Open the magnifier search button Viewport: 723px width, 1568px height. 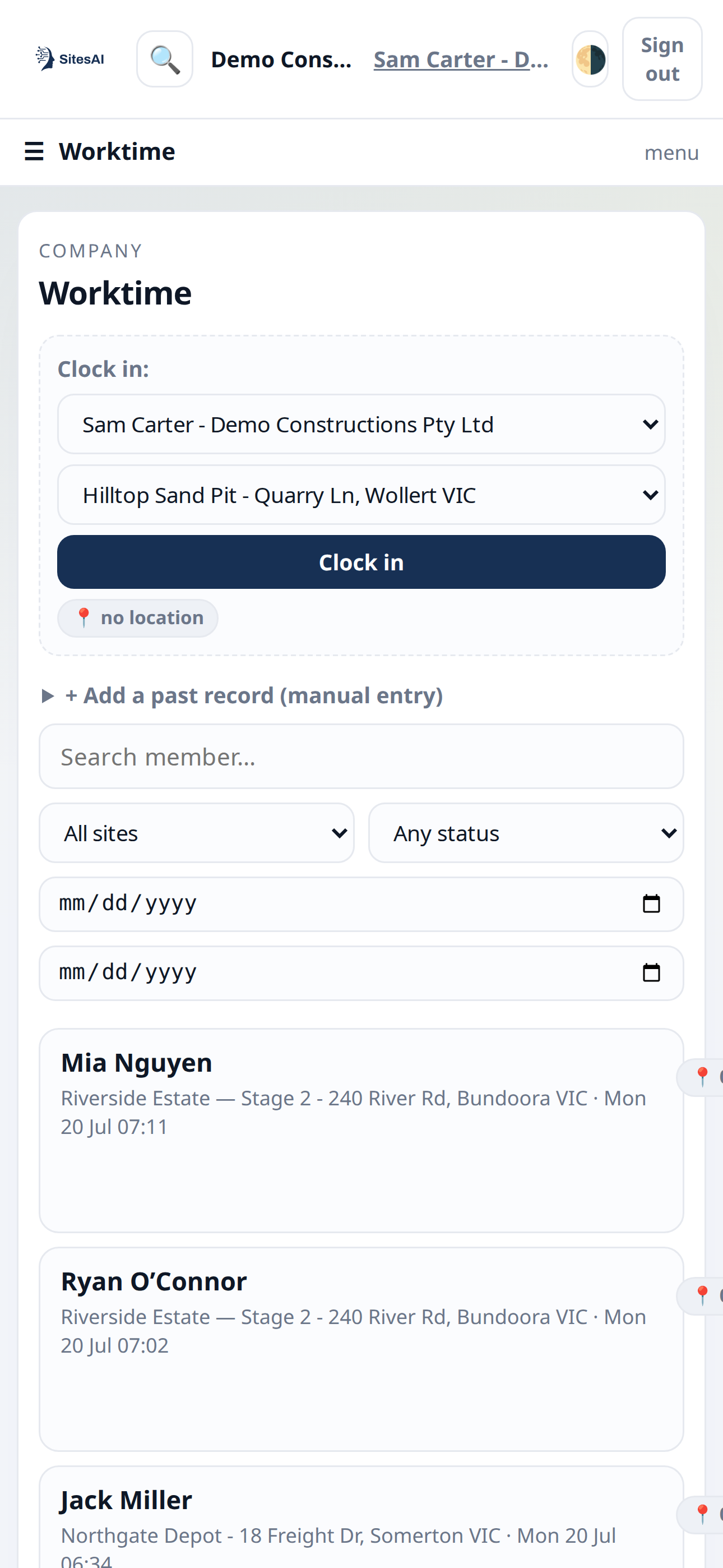coord(164,59)
